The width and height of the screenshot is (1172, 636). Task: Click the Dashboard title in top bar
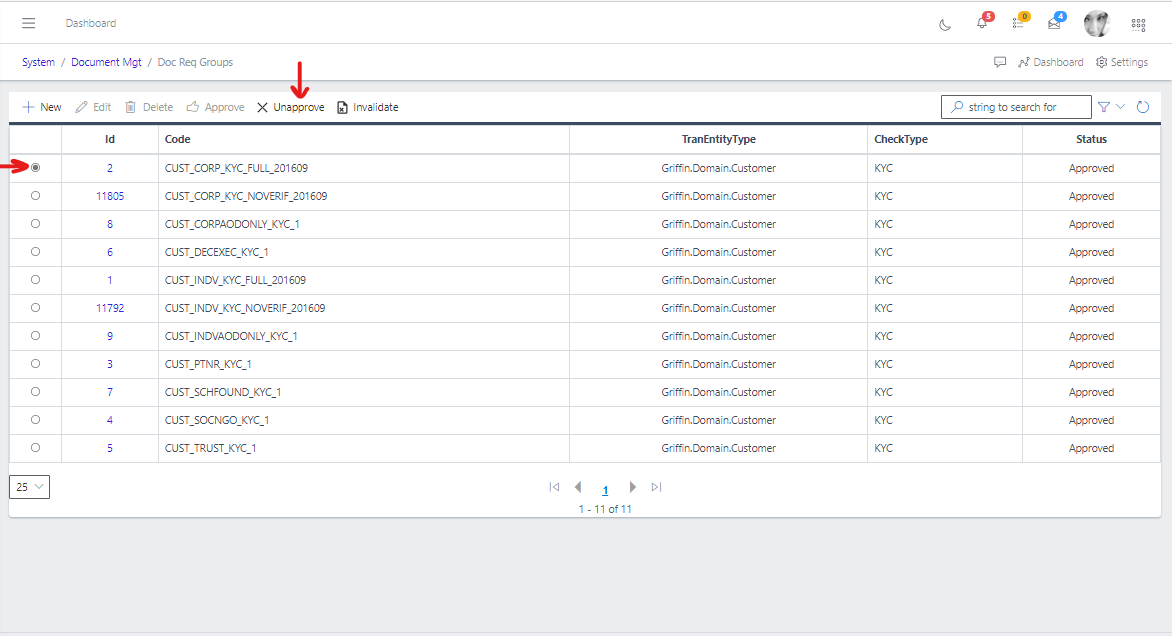coord(90,23)
